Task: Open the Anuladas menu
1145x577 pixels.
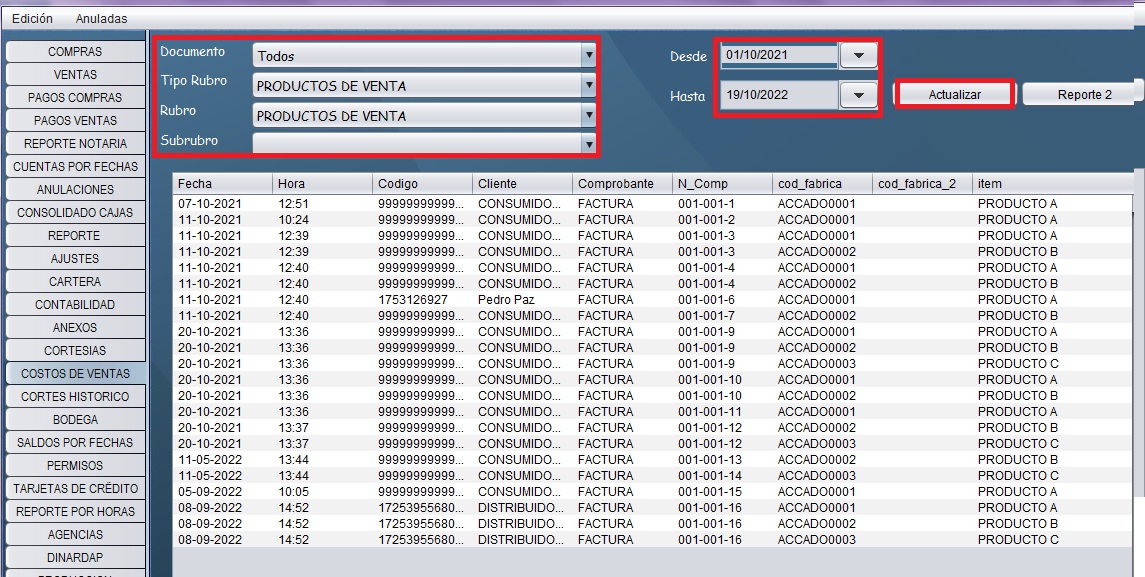Action: click(x=101, y=19)
